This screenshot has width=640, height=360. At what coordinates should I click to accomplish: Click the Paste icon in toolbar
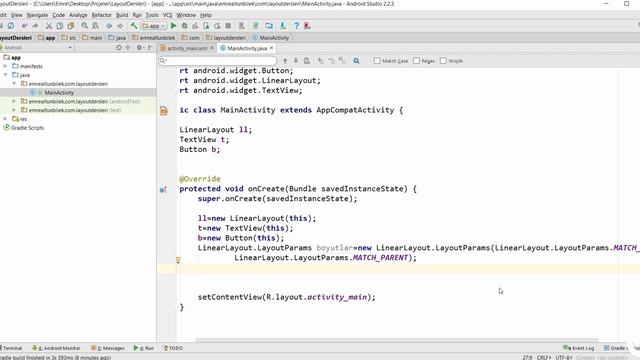pos(71,26)
